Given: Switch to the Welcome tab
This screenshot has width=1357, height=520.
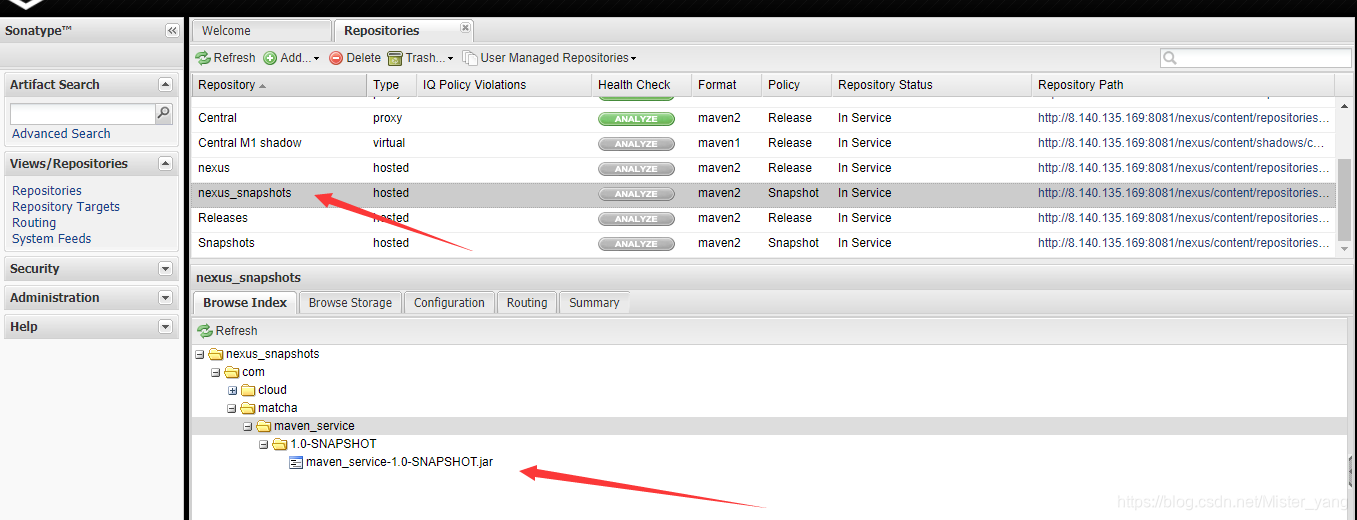Looking at the screenshot, I should 261,31.
